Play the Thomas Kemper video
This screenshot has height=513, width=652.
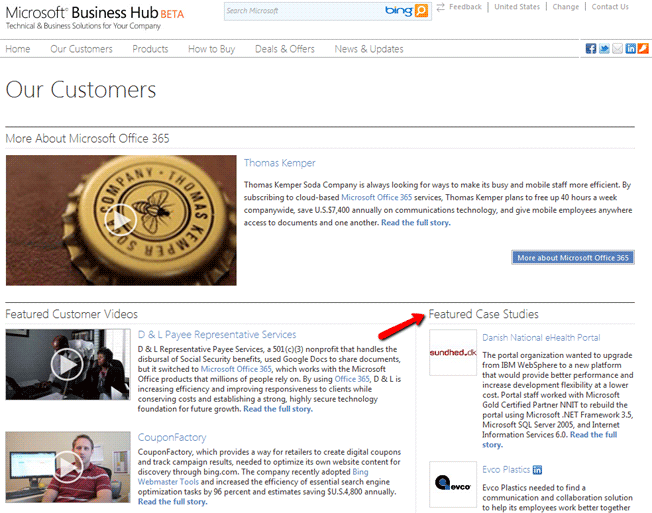(121, 220)
